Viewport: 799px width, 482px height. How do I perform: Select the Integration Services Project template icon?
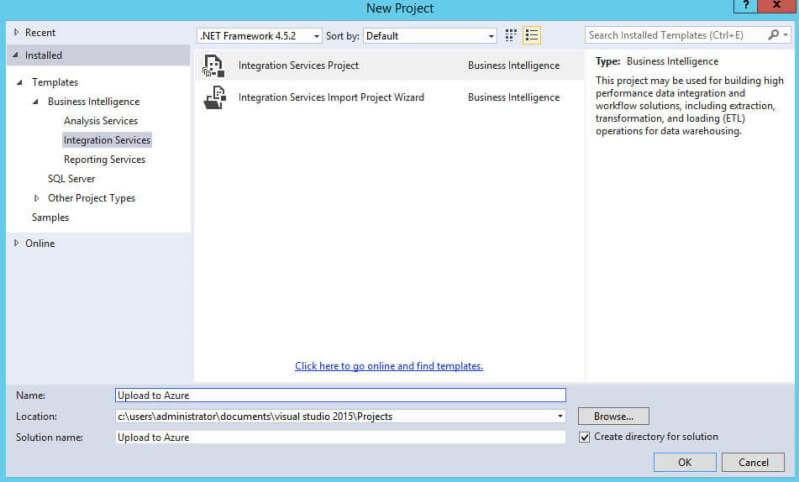pos(213,66)
